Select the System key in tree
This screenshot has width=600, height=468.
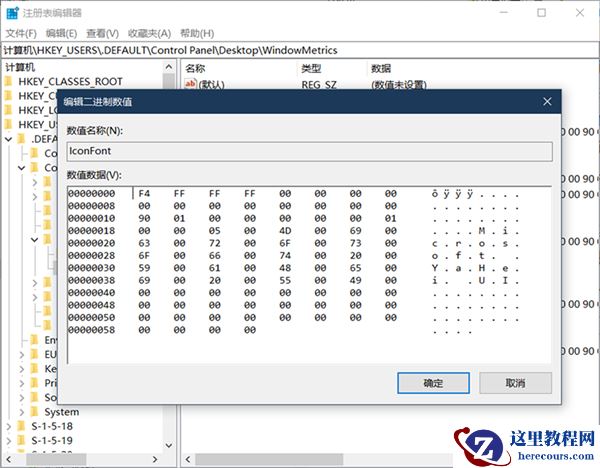click(x=62, y=412)
